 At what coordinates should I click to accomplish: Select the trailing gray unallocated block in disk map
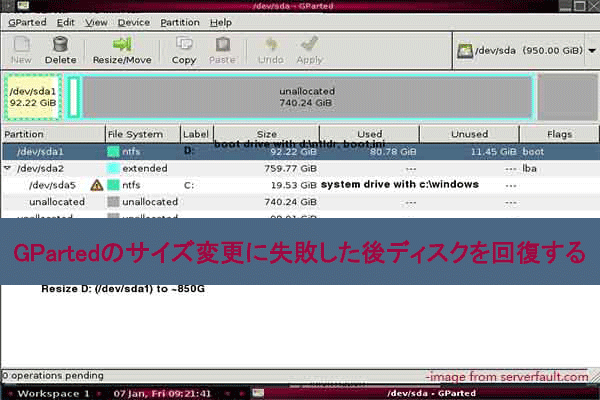pos(567,97)
